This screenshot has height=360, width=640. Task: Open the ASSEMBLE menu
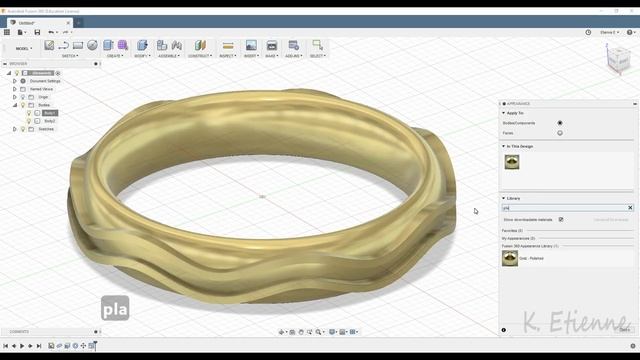[x=169, y=56]
